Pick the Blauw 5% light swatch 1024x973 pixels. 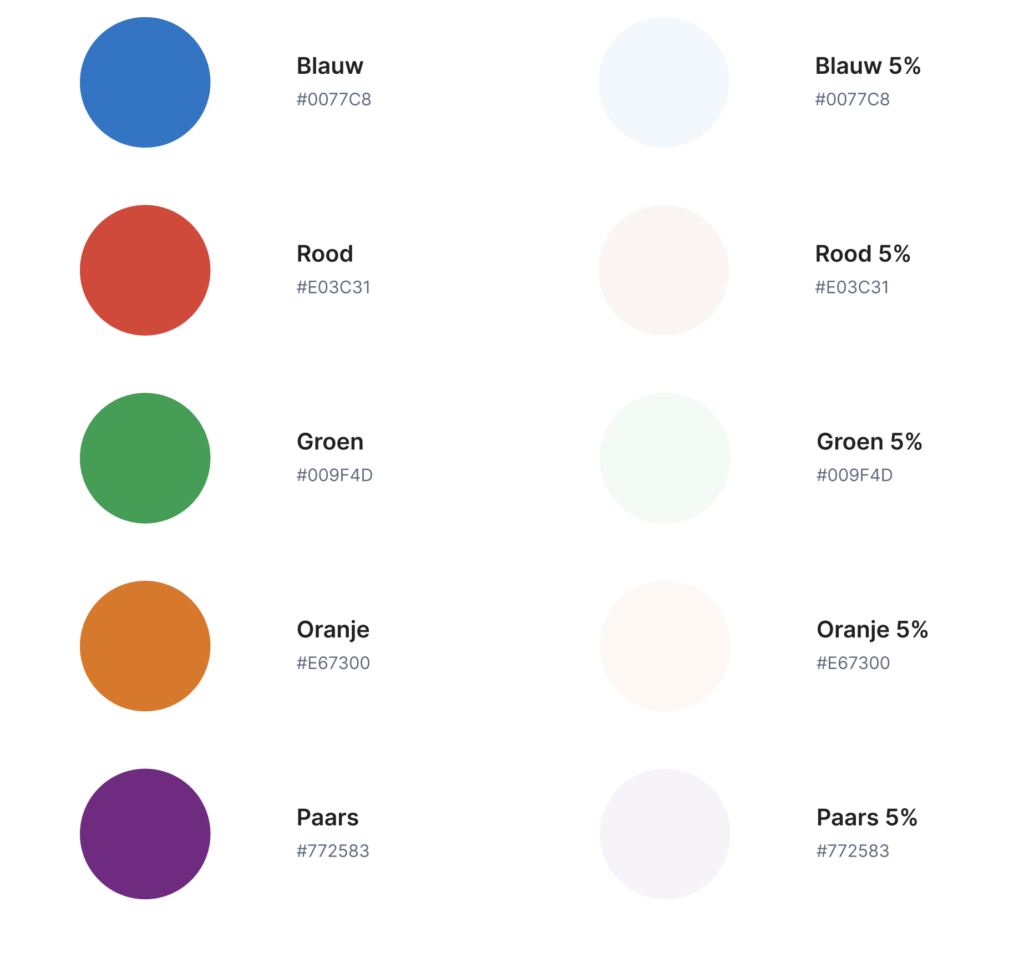[664, 82]
